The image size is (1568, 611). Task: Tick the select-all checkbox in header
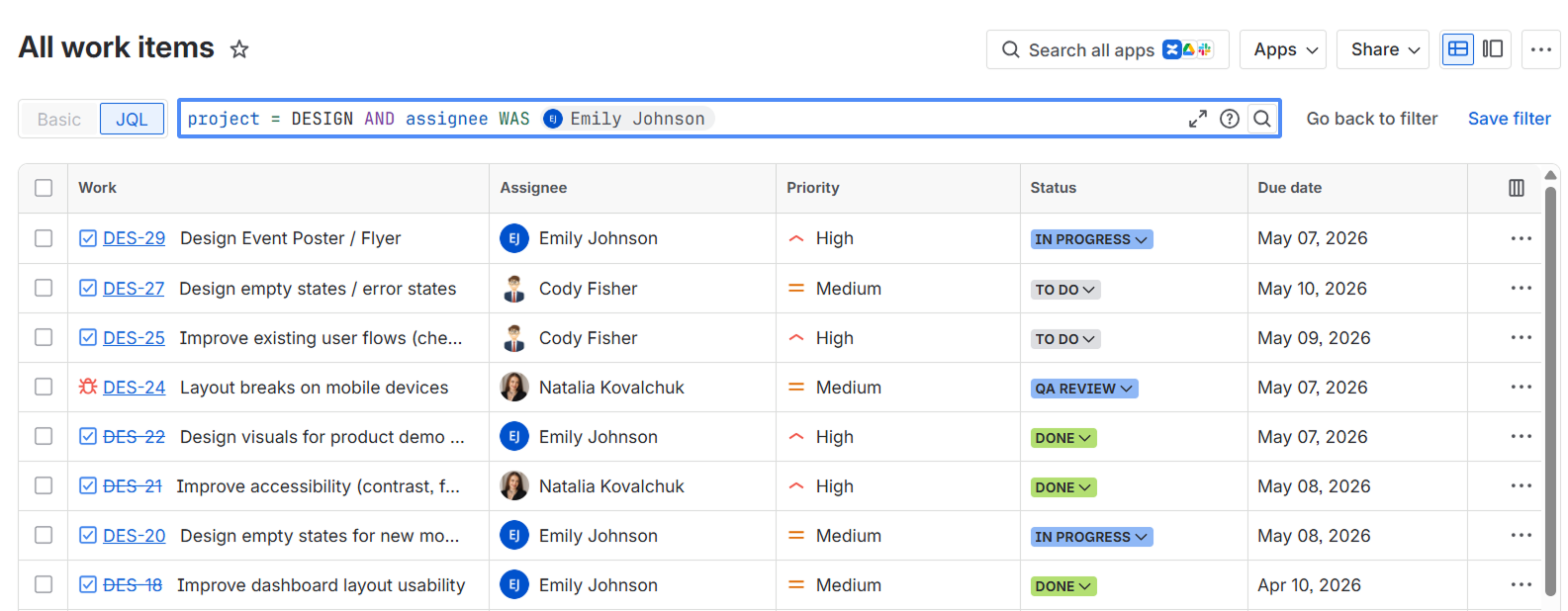pyautogui.click(x=44, y=188)
